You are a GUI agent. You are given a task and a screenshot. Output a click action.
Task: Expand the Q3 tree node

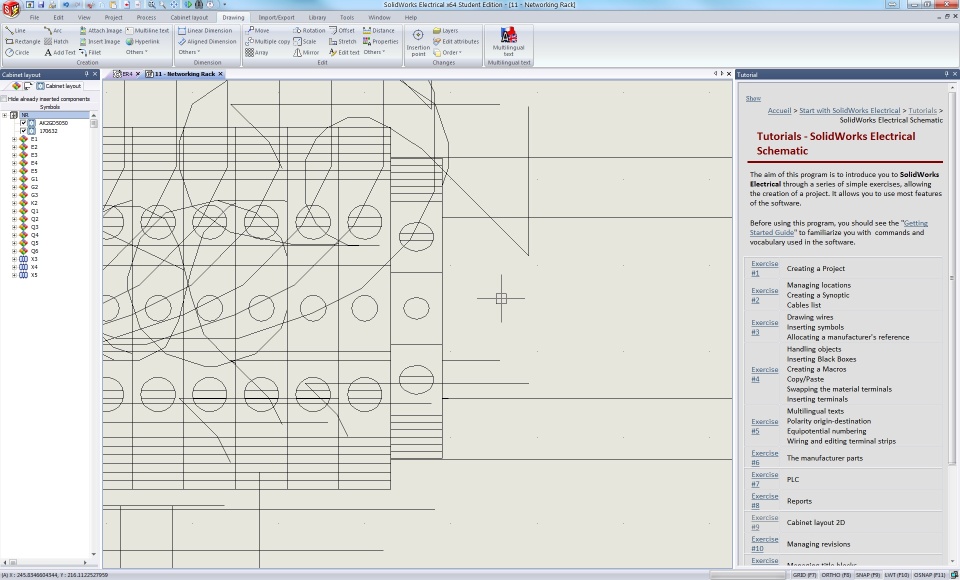14,227
